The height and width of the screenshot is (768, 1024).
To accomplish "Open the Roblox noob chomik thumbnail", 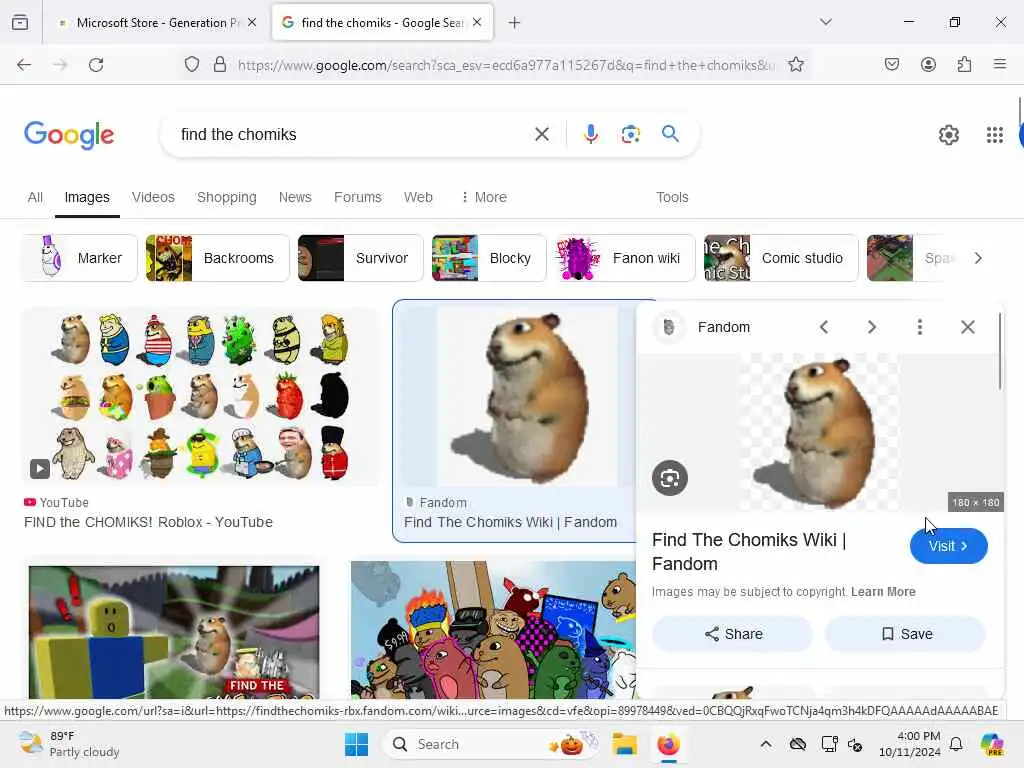I will click(174, 632).
